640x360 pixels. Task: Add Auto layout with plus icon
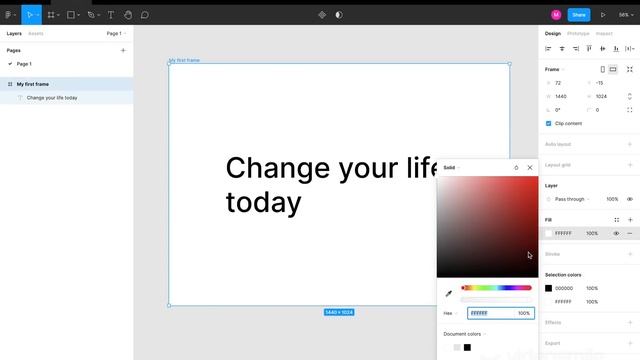(630, 144)
